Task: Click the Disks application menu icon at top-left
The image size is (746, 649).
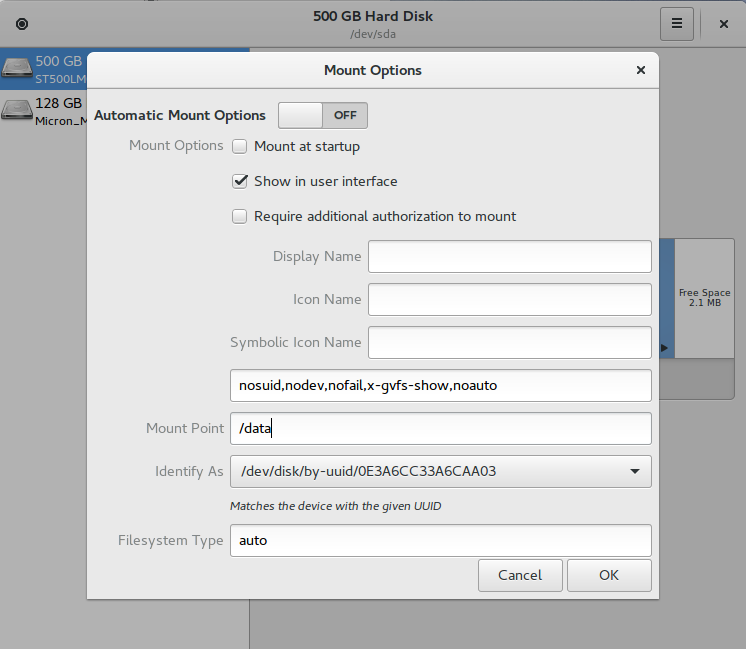Action: (x=22, y=24)
